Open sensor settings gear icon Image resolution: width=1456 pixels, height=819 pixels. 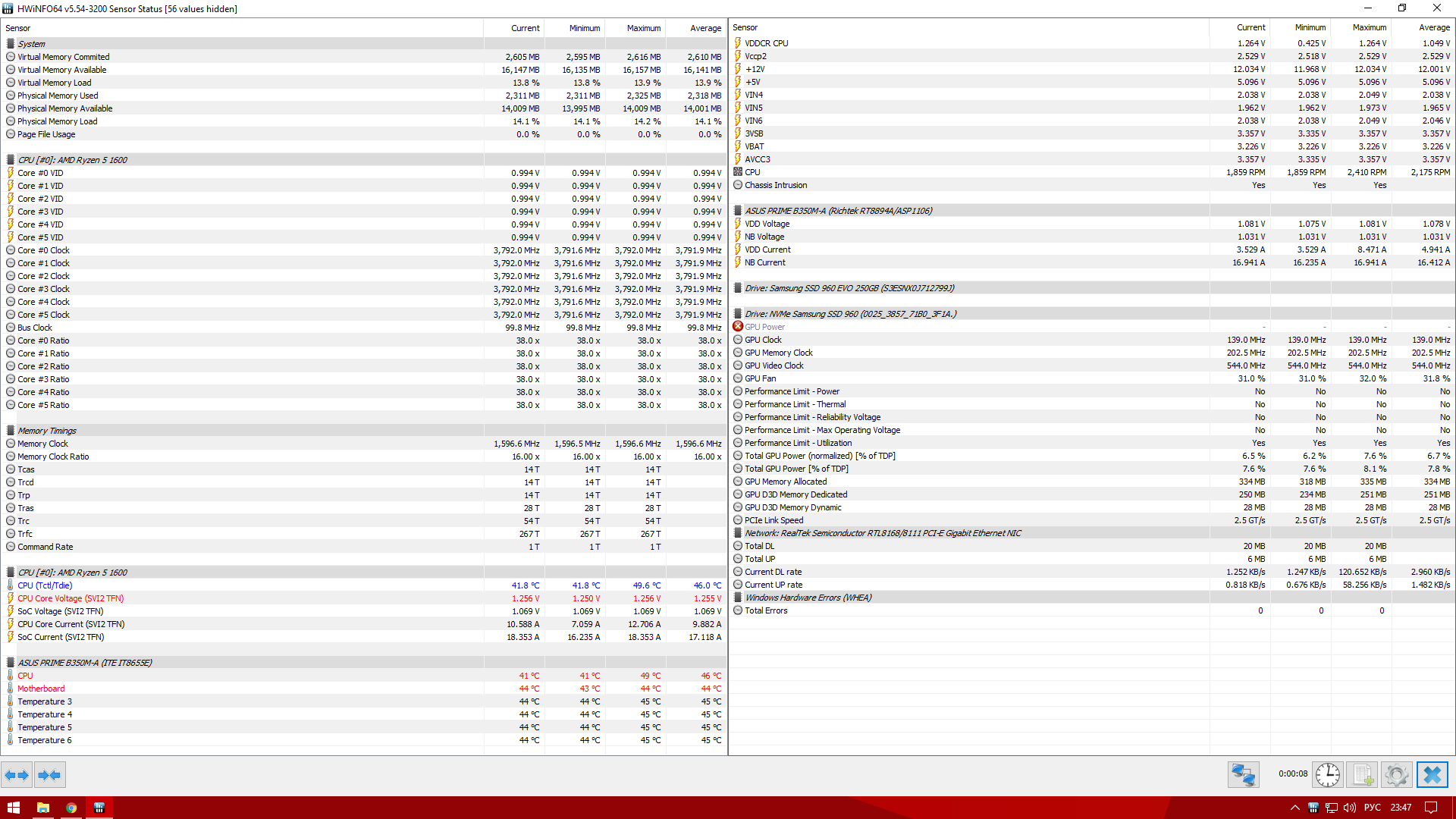point(1396,775)
